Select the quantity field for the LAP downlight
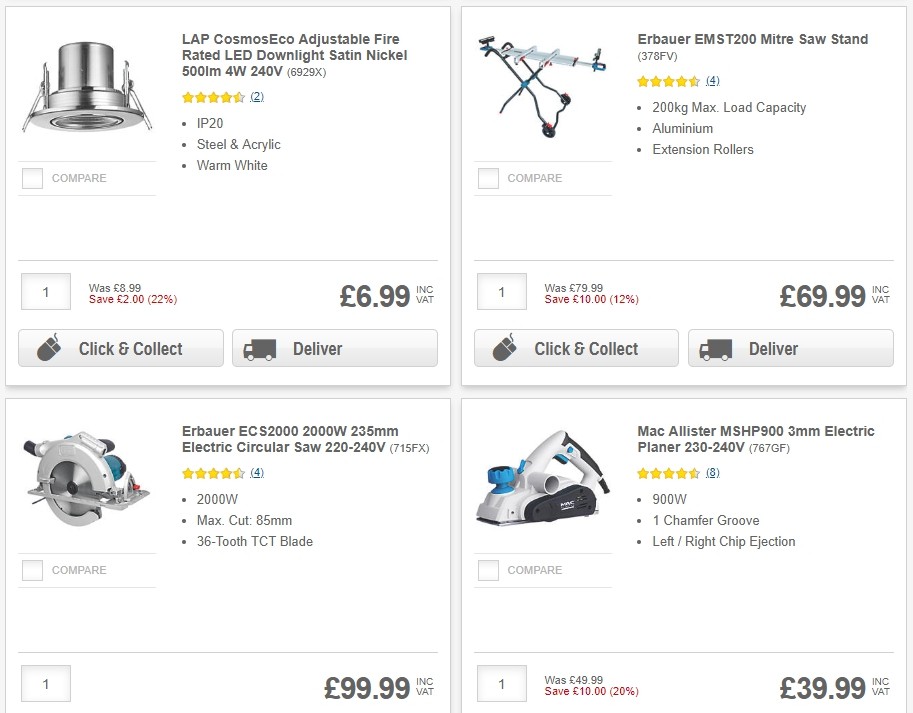Image resolution: width=913 pixels, height=713 pixels. pos(45,291)
